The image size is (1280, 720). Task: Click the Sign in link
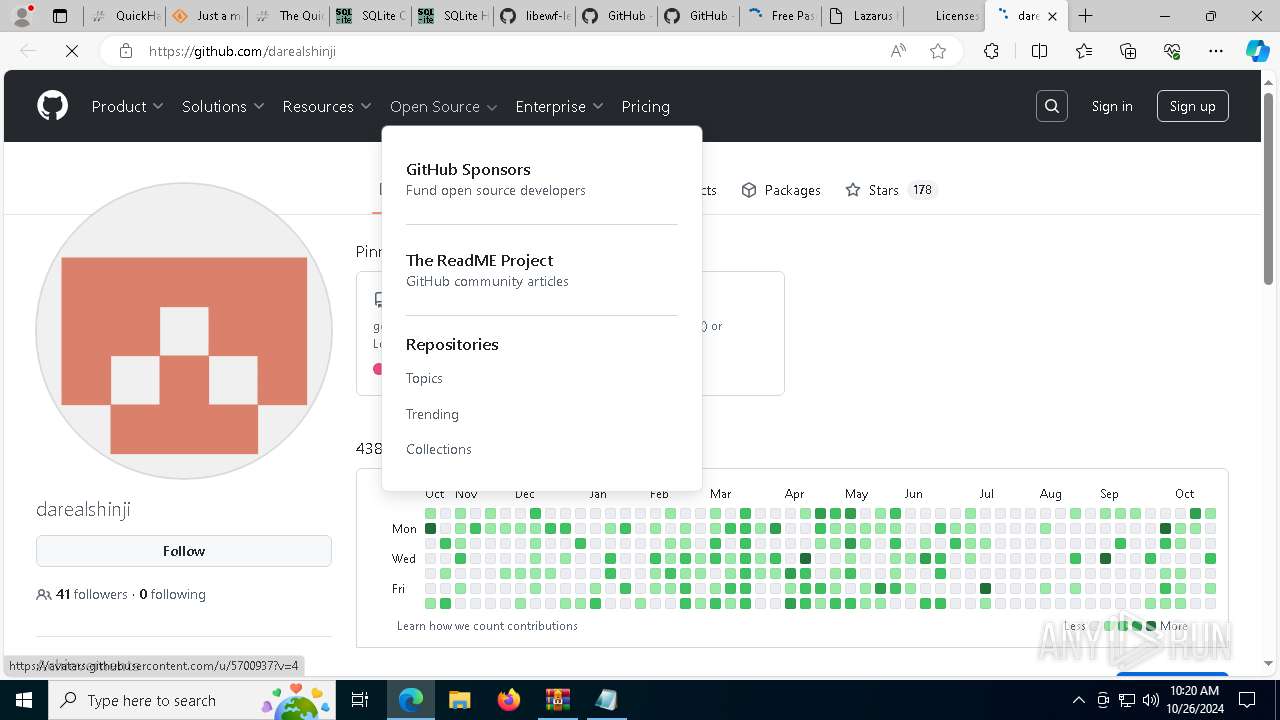(x=1112, y=106)
